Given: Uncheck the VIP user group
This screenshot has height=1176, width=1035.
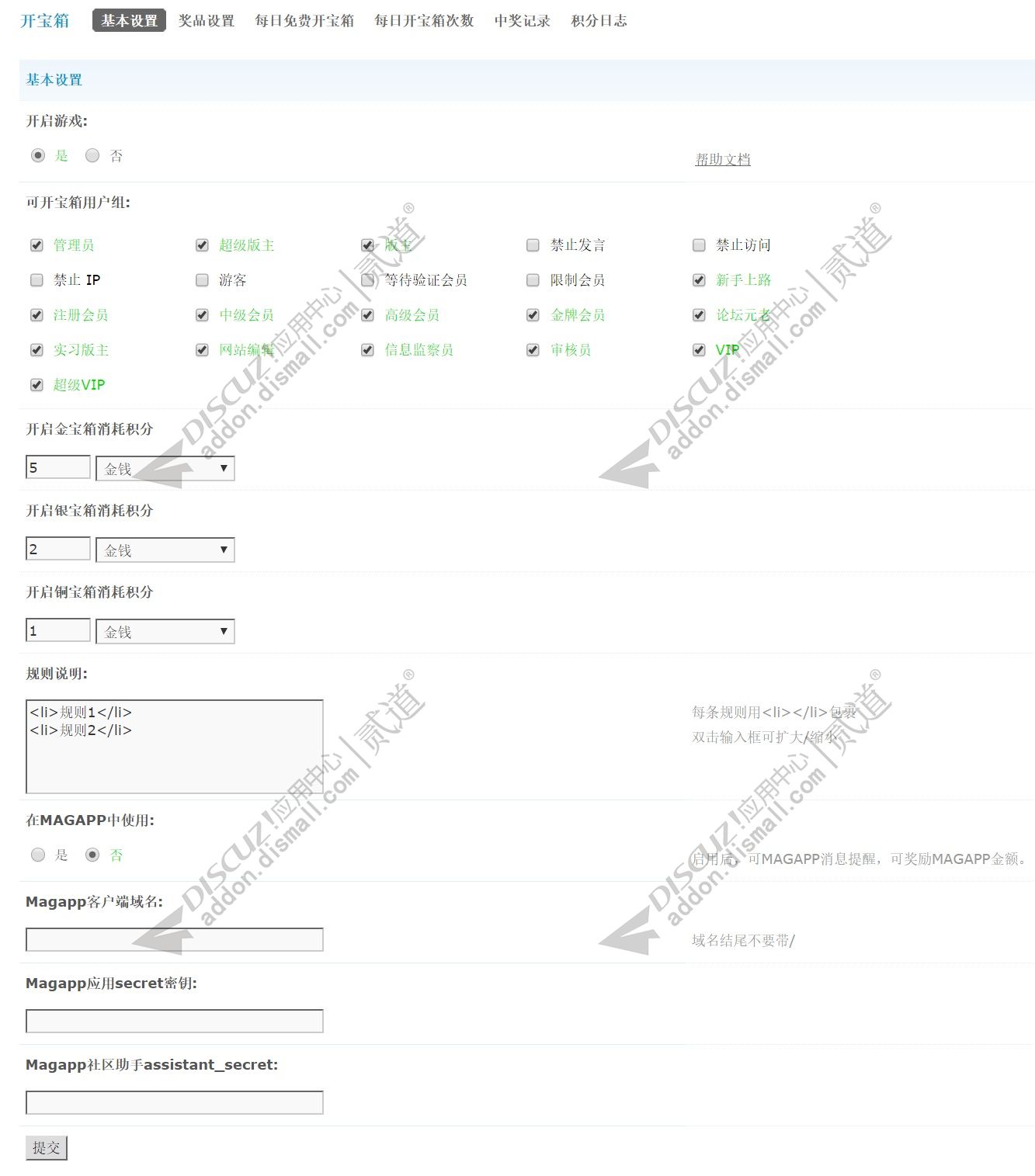Looking at the screenshot, I should (699, 350).
